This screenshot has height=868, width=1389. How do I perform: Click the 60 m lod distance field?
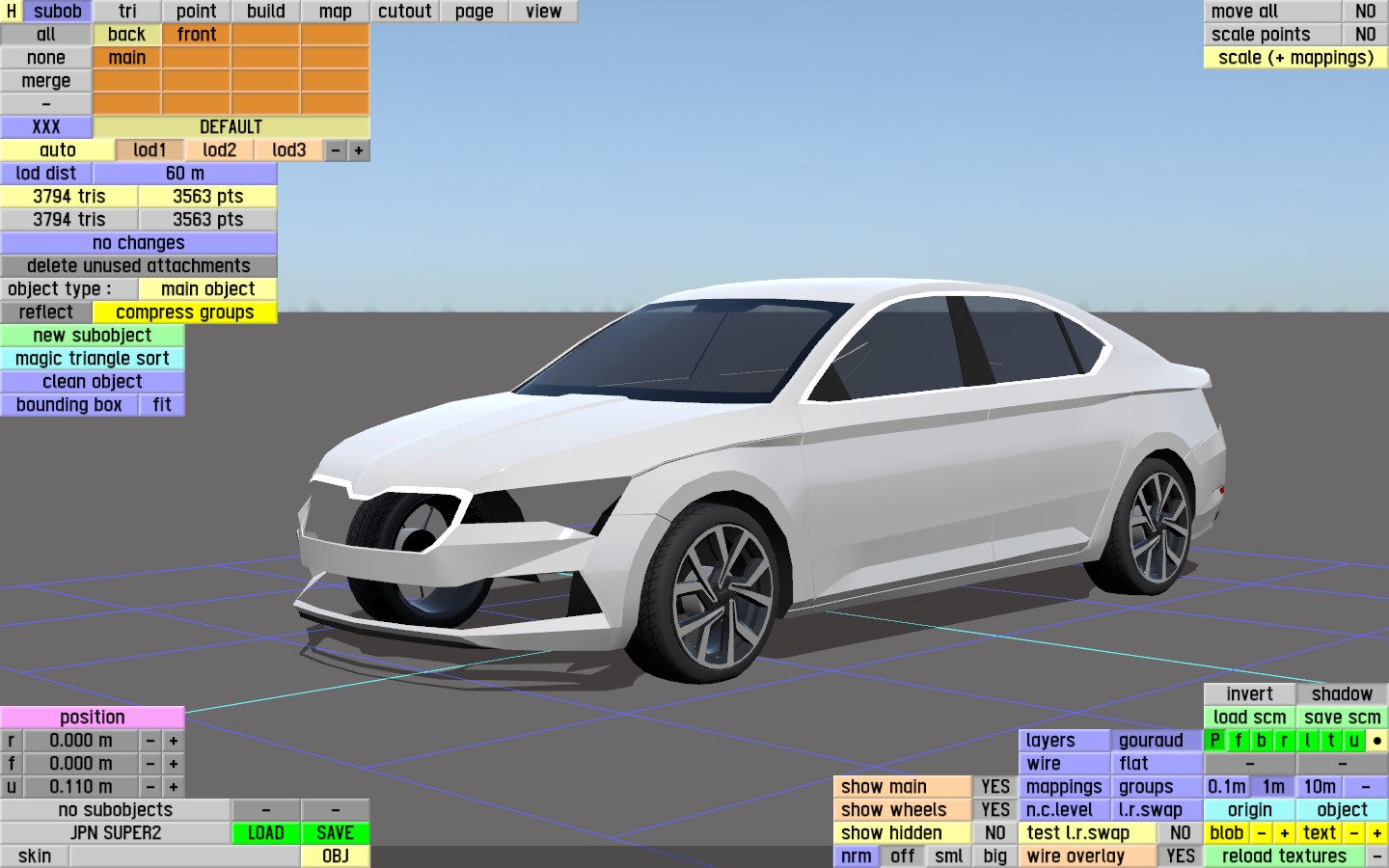point(185,174)
